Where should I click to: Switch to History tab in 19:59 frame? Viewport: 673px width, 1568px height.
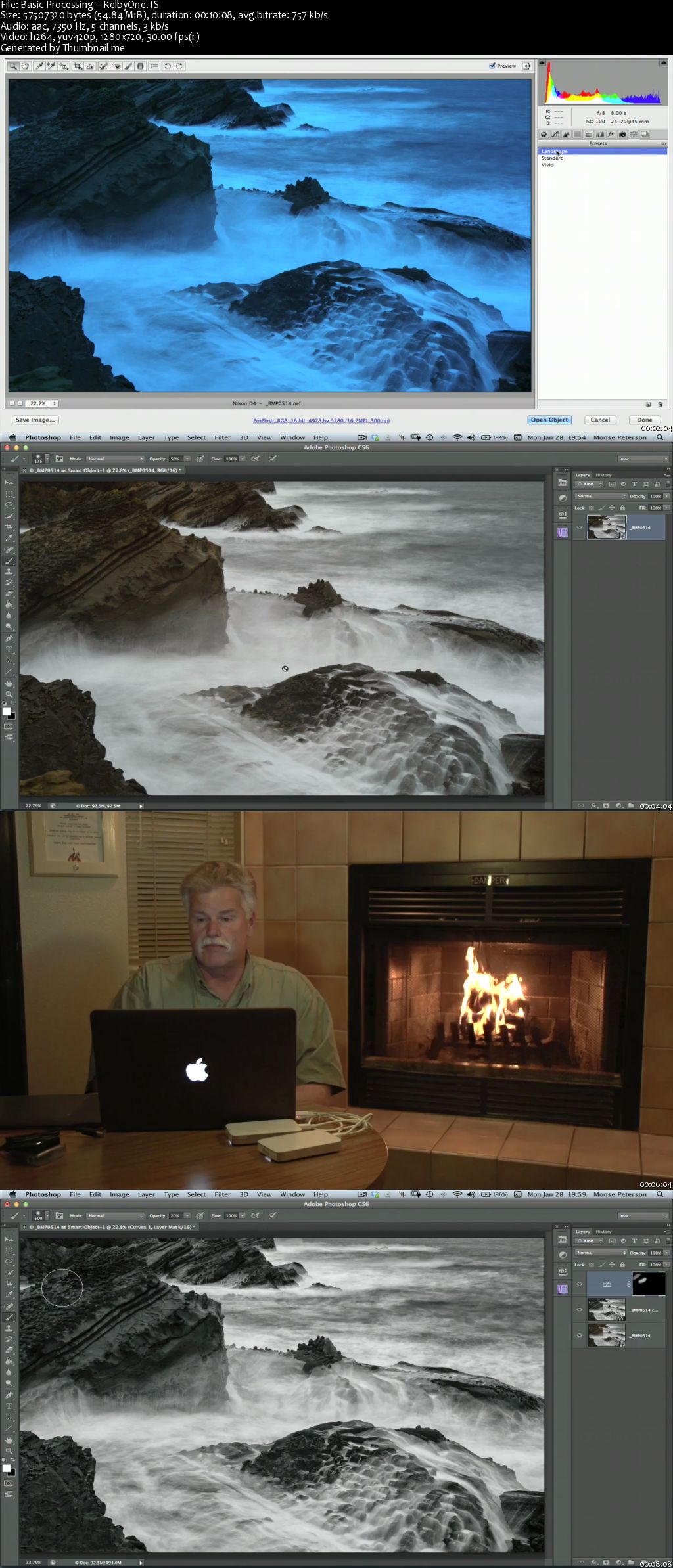point(603,1232)
